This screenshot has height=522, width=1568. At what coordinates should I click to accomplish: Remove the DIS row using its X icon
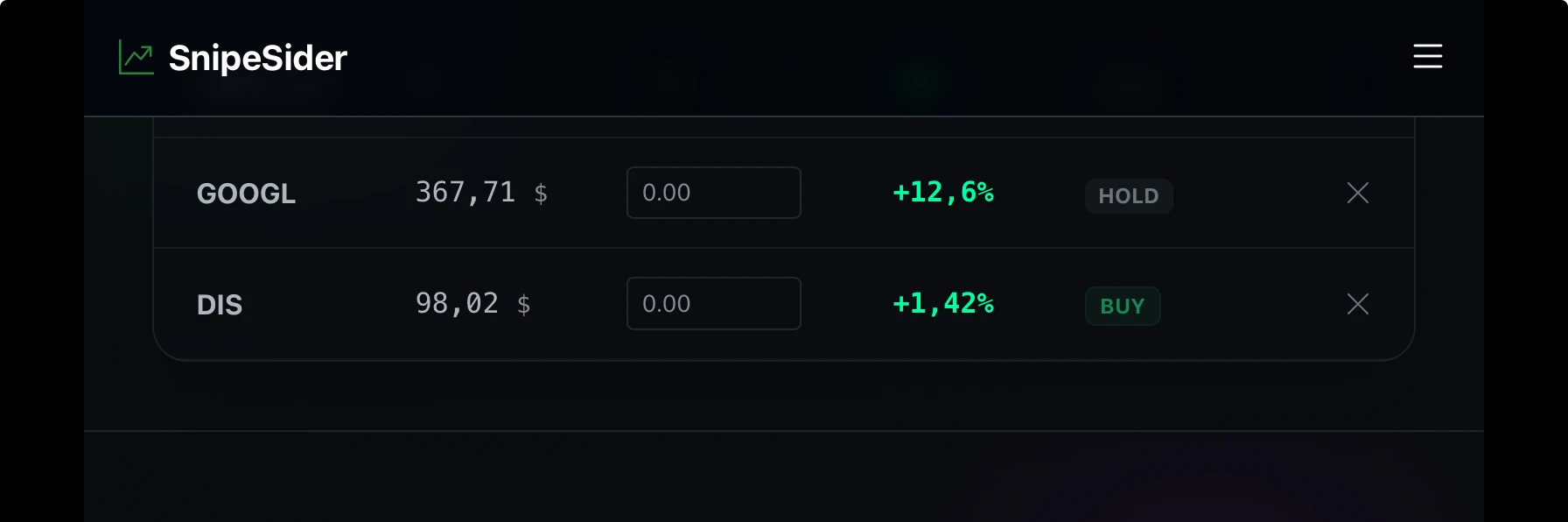1358,304
